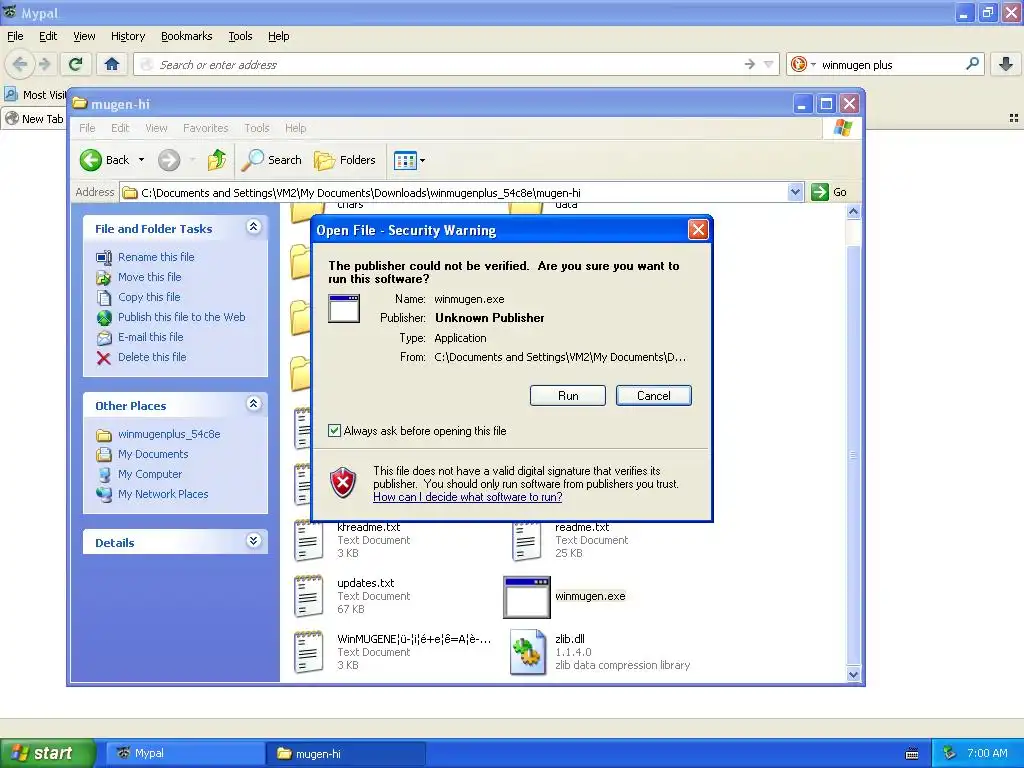The image size is (1024, 768).
Task: Open Mypal History menu
Action: [x=128, y=36]
